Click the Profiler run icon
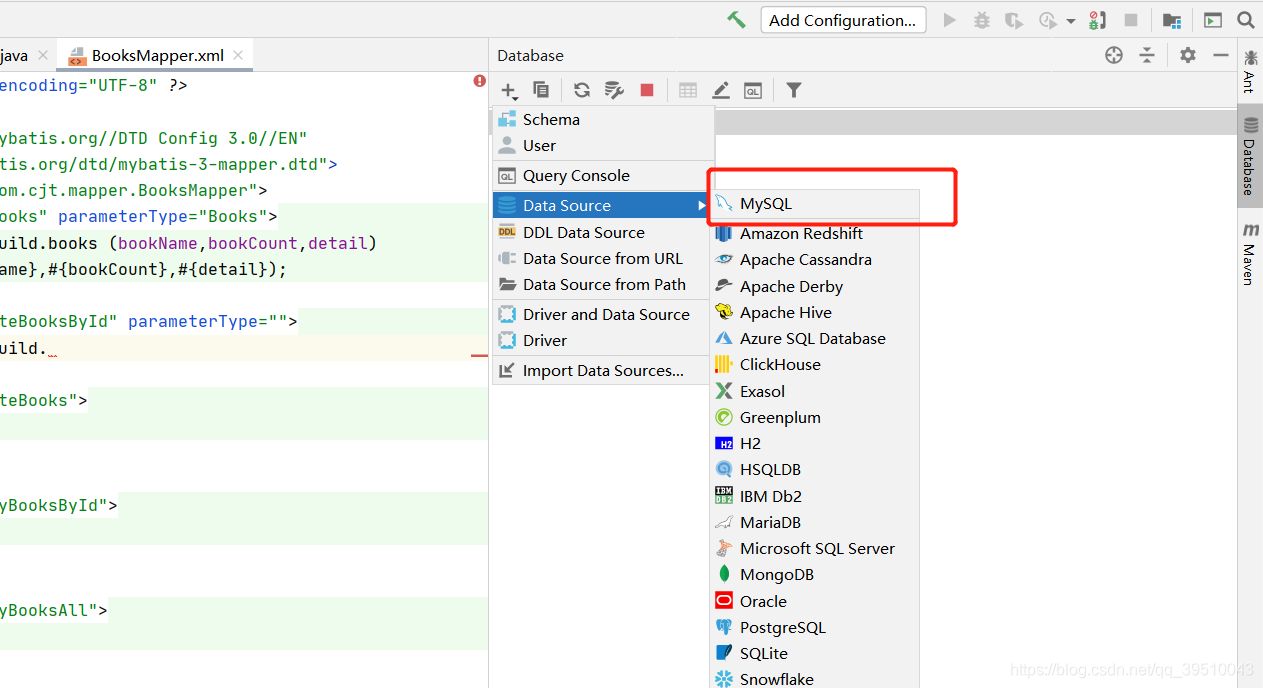 click(x=1048, y=20)
